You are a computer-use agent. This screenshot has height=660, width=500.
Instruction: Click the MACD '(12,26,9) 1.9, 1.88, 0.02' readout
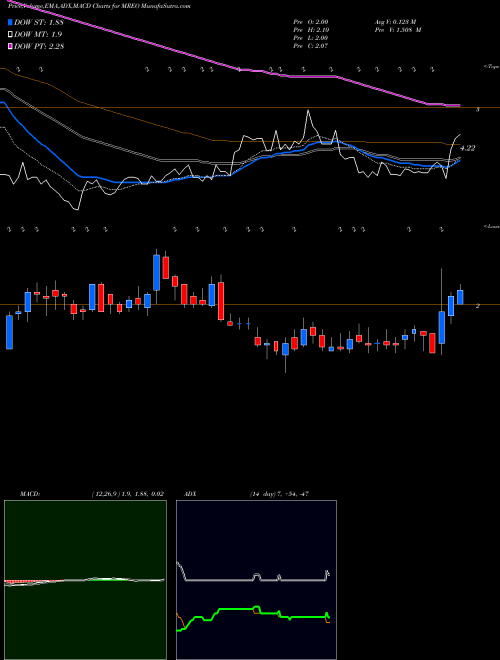click(x=127, y=494)
